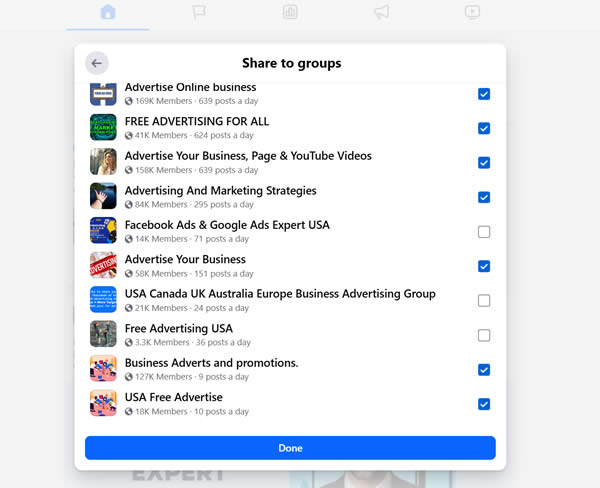
Task: Click globe icon beside 84K Members
Action: pos(129,204)
